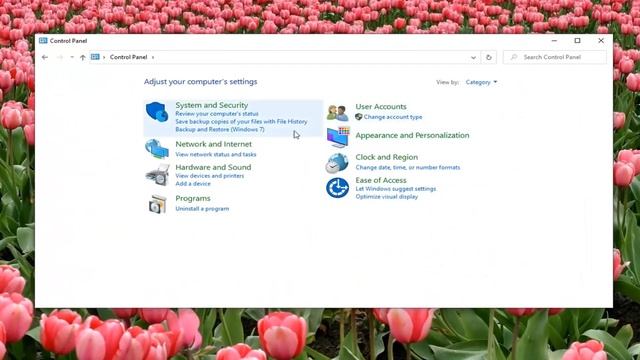Image resolution: width=640 pixels, height=360 pixels.
Task: Open Backup and Restore (Windows 7)
Action: [x=220, y=129]
